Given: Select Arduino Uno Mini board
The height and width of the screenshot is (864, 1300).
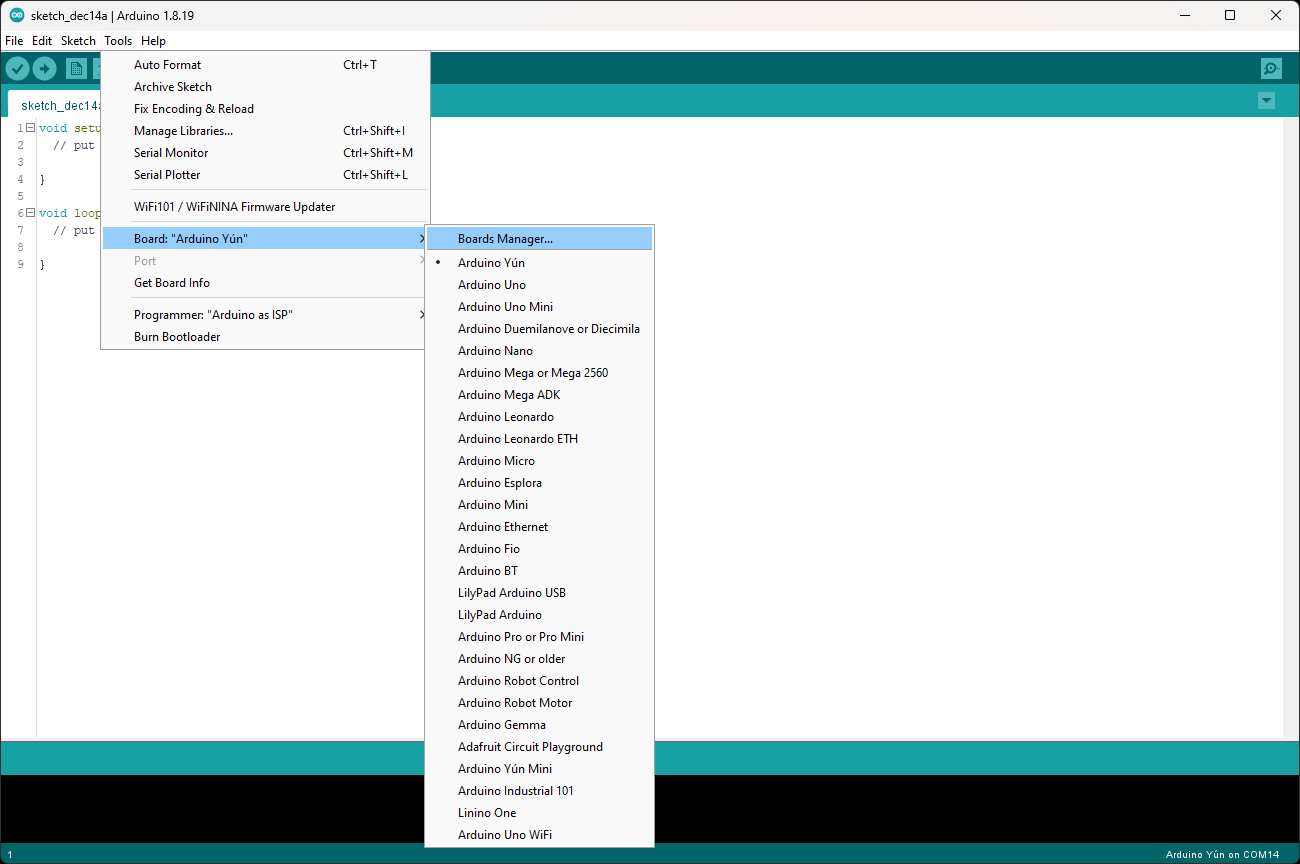Looking at the screenshot, I should (x=539, y=307).
